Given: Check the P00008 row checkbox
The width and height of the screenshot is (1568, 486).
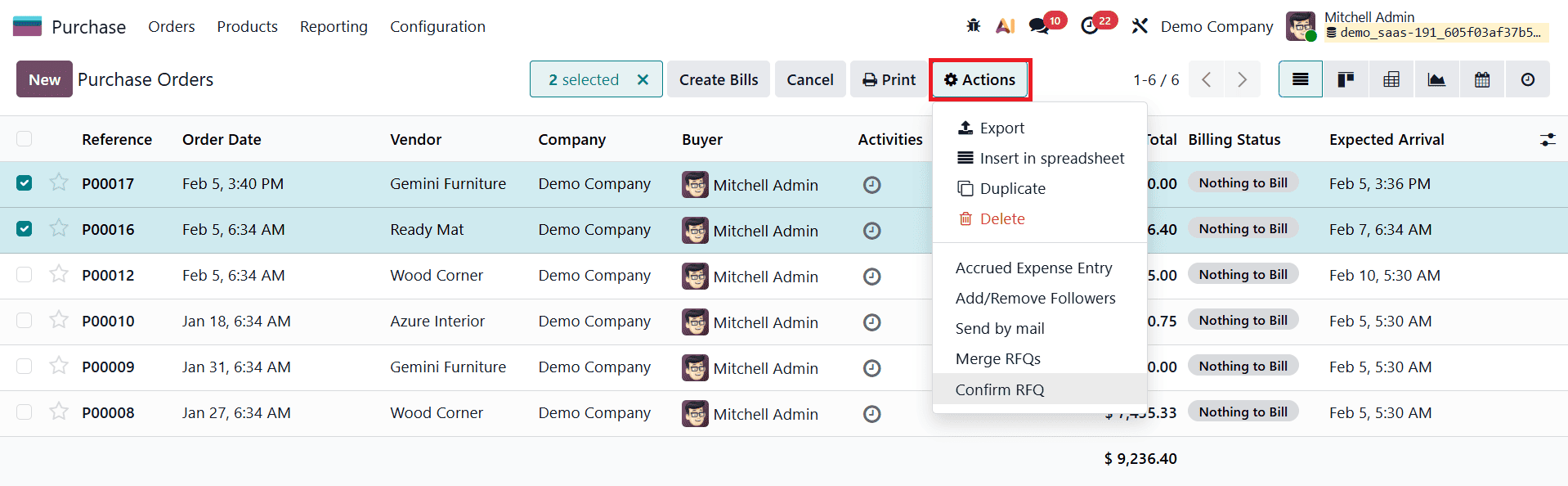Looking at the screenshot, I should 25,412.
